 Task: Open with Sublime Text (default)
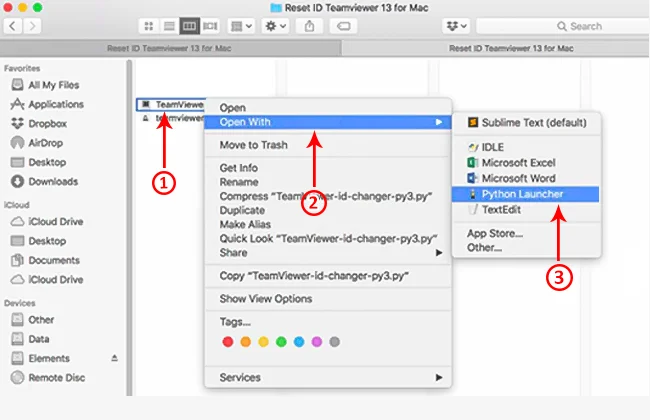tap(526, 123)
